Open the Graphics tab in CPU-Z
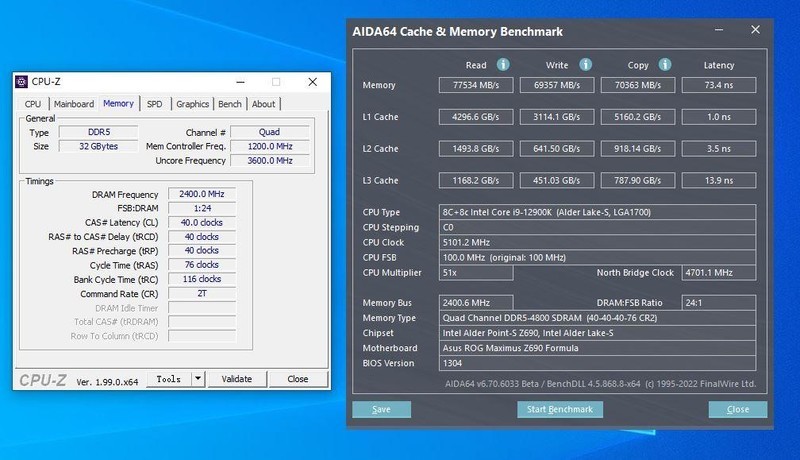 (192, 104)
